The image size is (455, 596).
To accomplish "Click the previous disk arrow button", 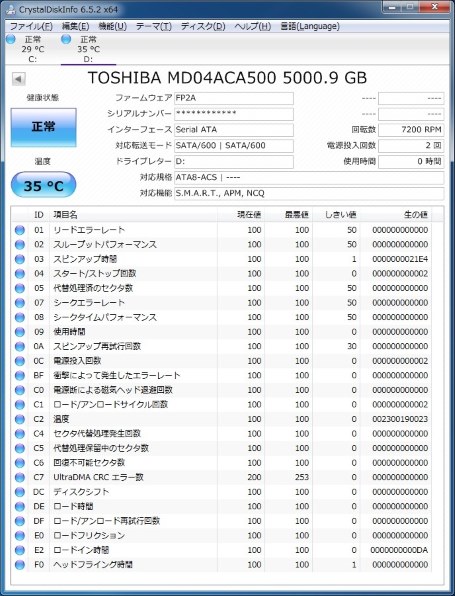I will (18, 79).
